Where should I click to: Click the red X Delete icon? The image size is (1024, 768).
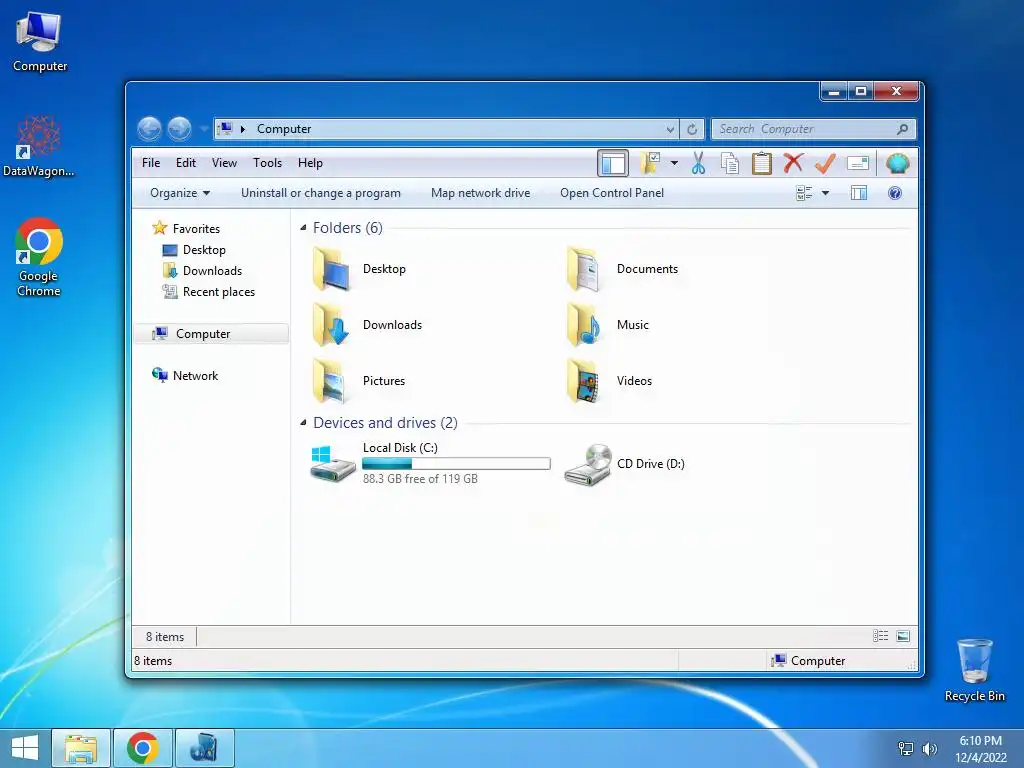(x=793, y=163)
